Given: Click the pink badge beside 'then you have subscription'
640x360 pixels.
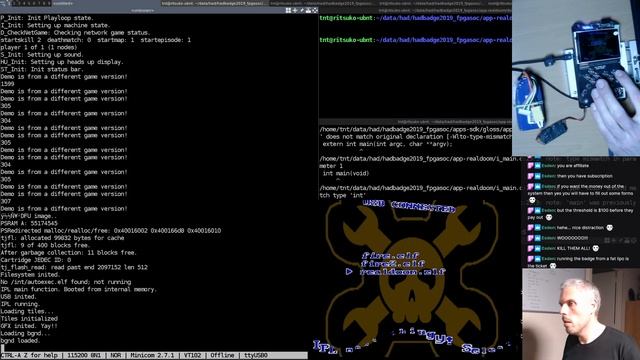Looking at the screenshot, I should 531,176.
